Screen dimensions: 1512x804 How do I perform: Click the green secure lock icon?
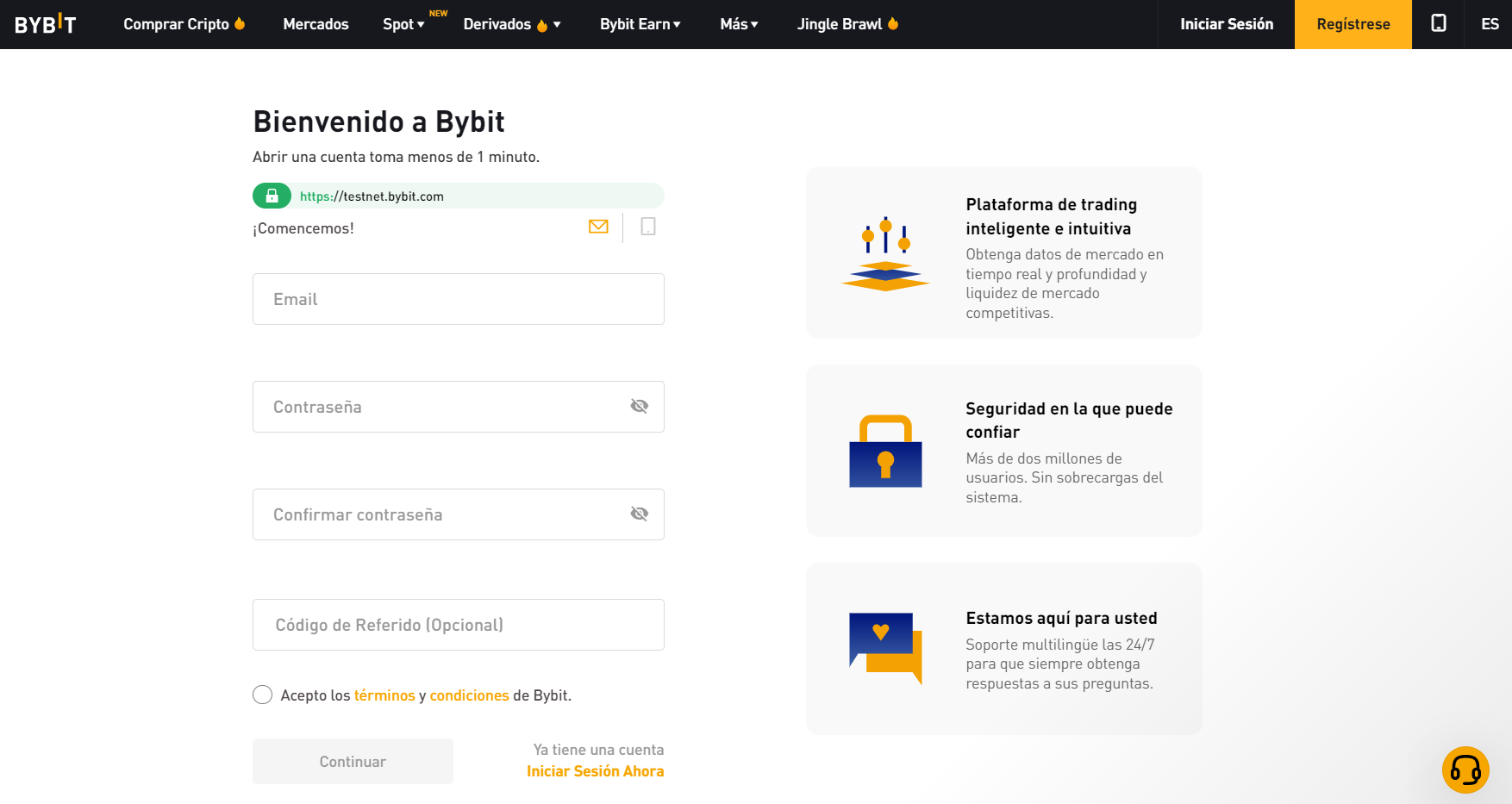pyautogui.click(x=272, y=196)
